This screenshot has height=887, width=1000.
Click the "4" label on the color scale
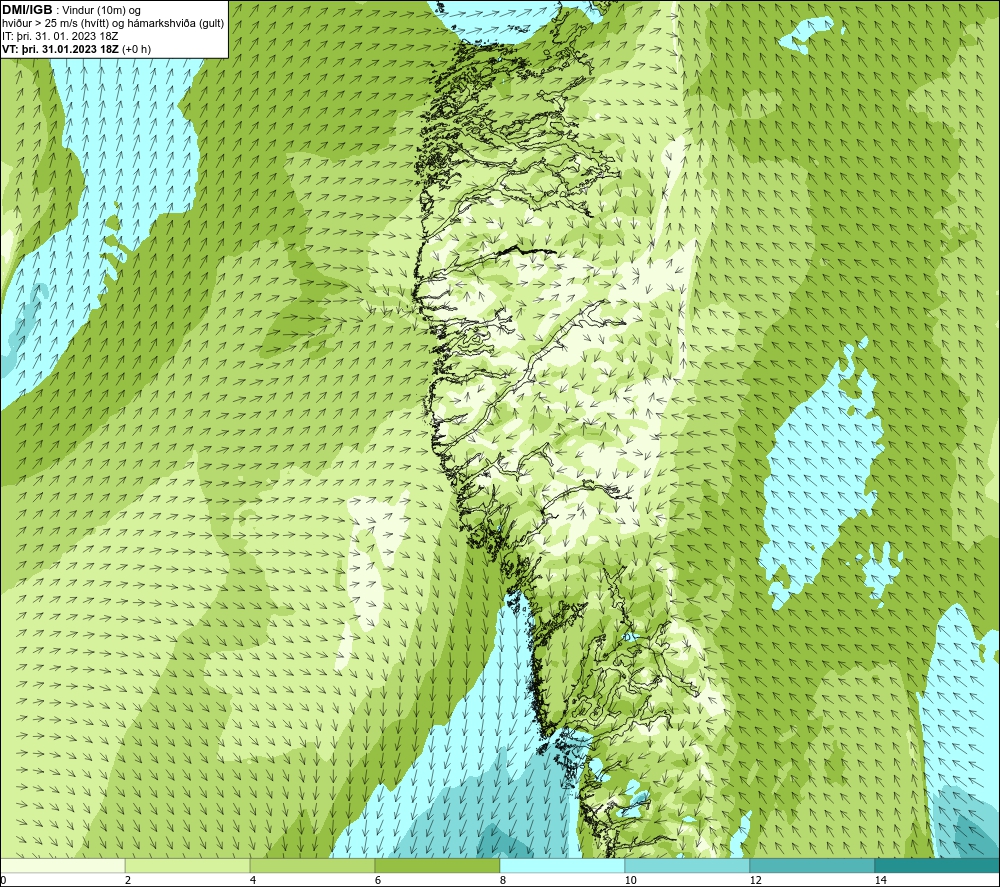[x=253, y=880]
